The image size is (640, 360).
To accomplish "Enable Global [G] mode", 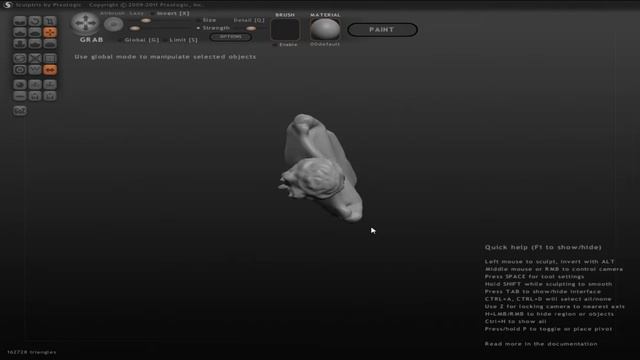I will pos(139,40).
